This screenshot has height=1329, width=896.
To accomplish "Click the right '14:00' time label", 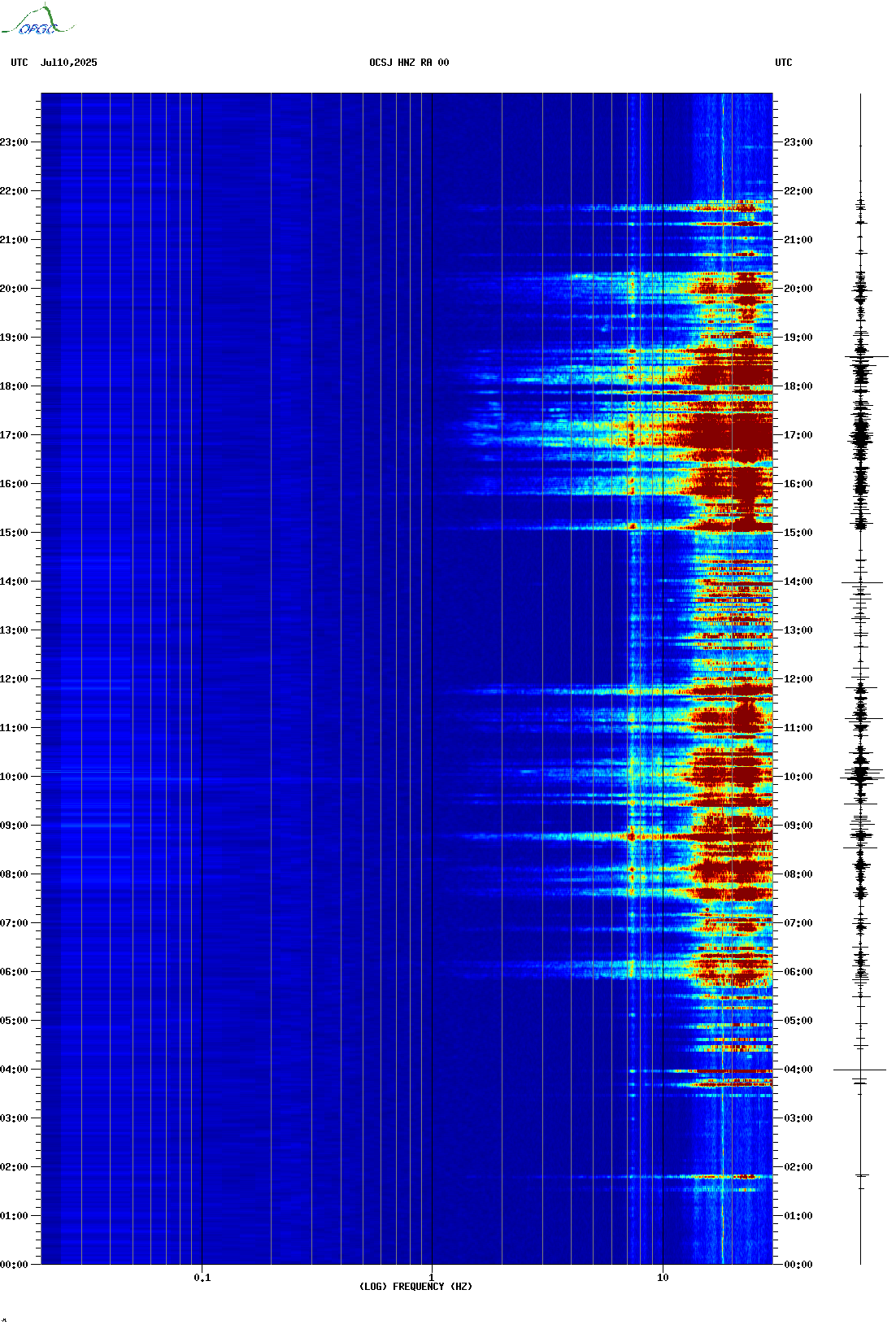I will (798, 582).
